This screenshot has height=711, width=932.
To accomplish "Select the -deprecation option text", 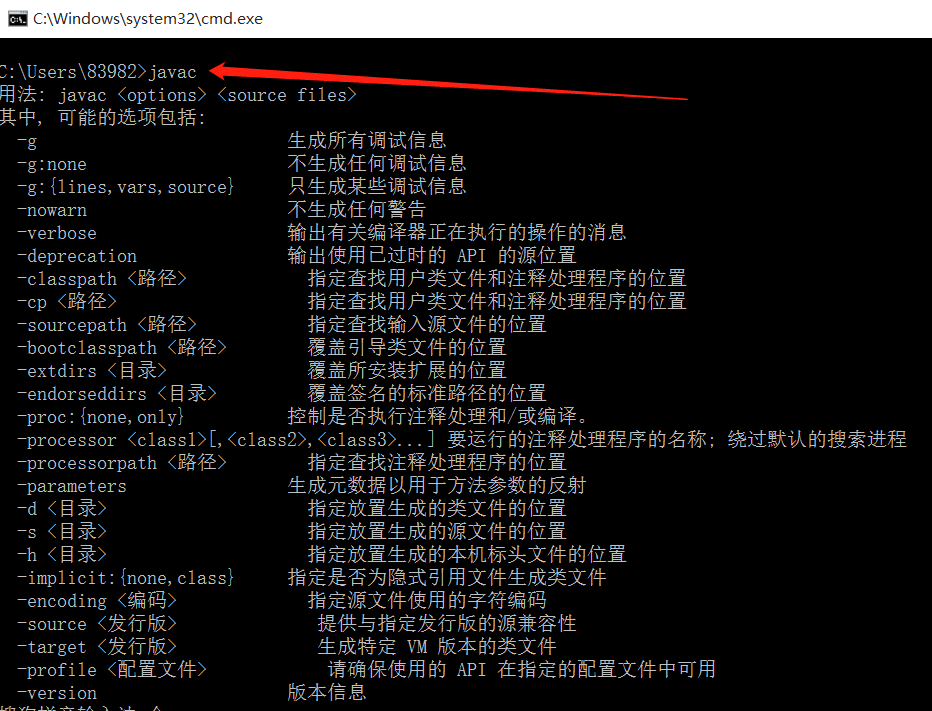I will click(77, 256).
